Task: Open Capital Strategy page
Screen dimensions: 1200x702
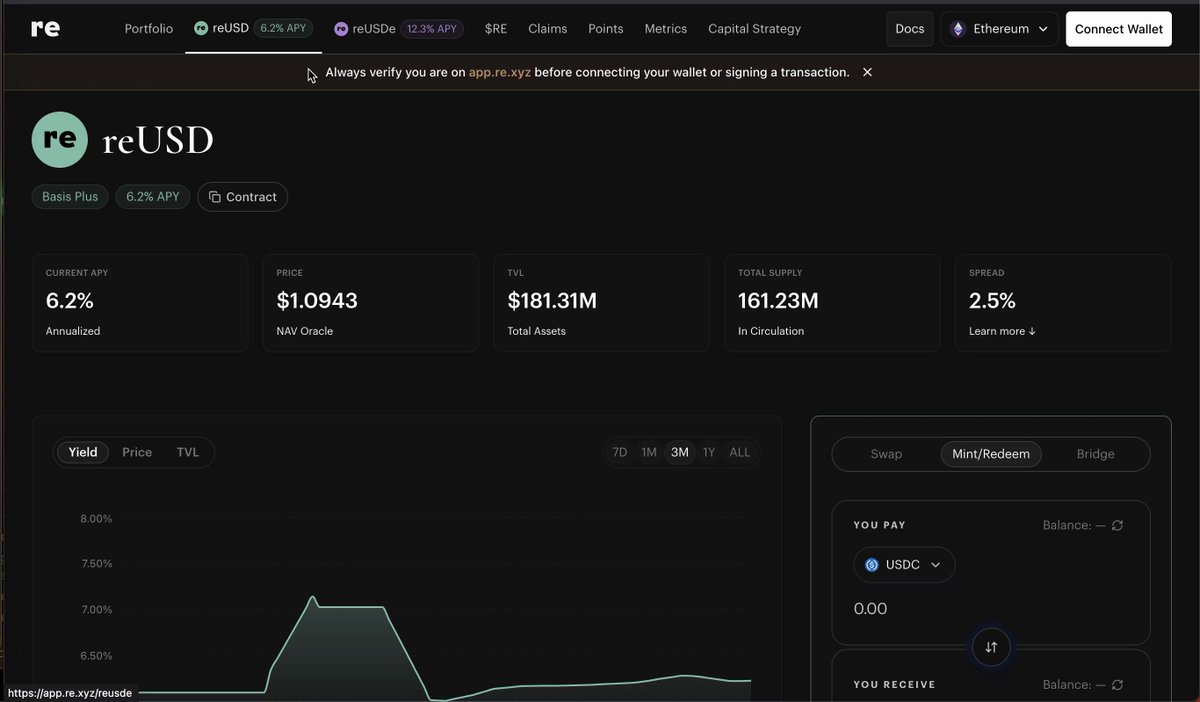Action: pyautogui.click(x=754, y=29)
